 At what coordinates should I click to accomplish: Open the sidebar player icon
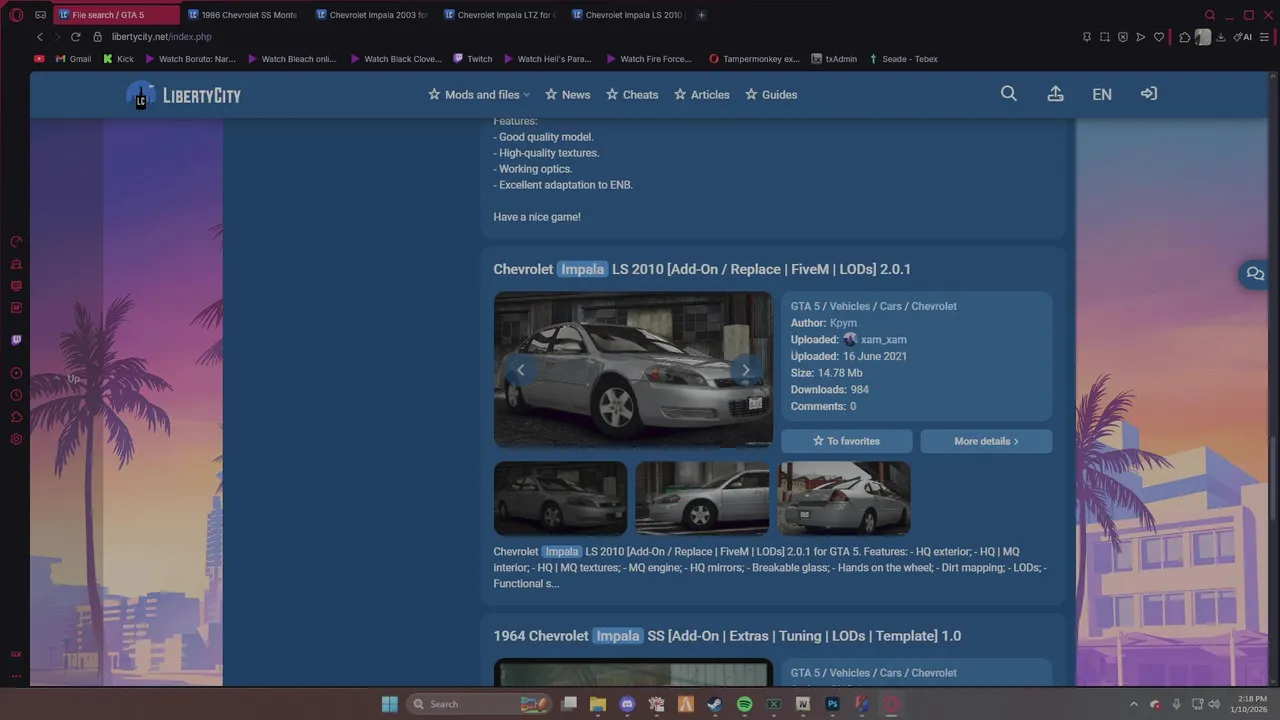(x=16, y=373)
